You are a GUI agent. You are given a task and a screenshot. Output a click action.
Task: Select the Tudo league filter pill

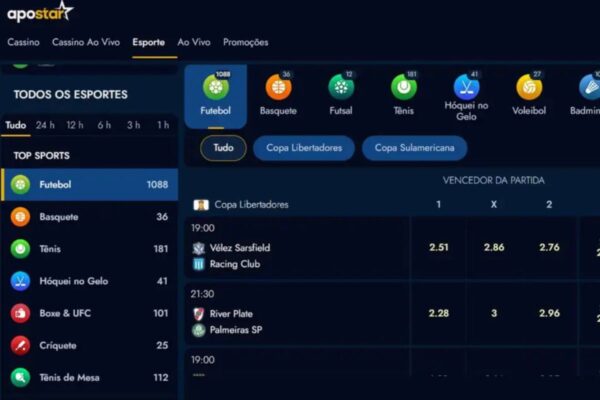click(223, 148)
